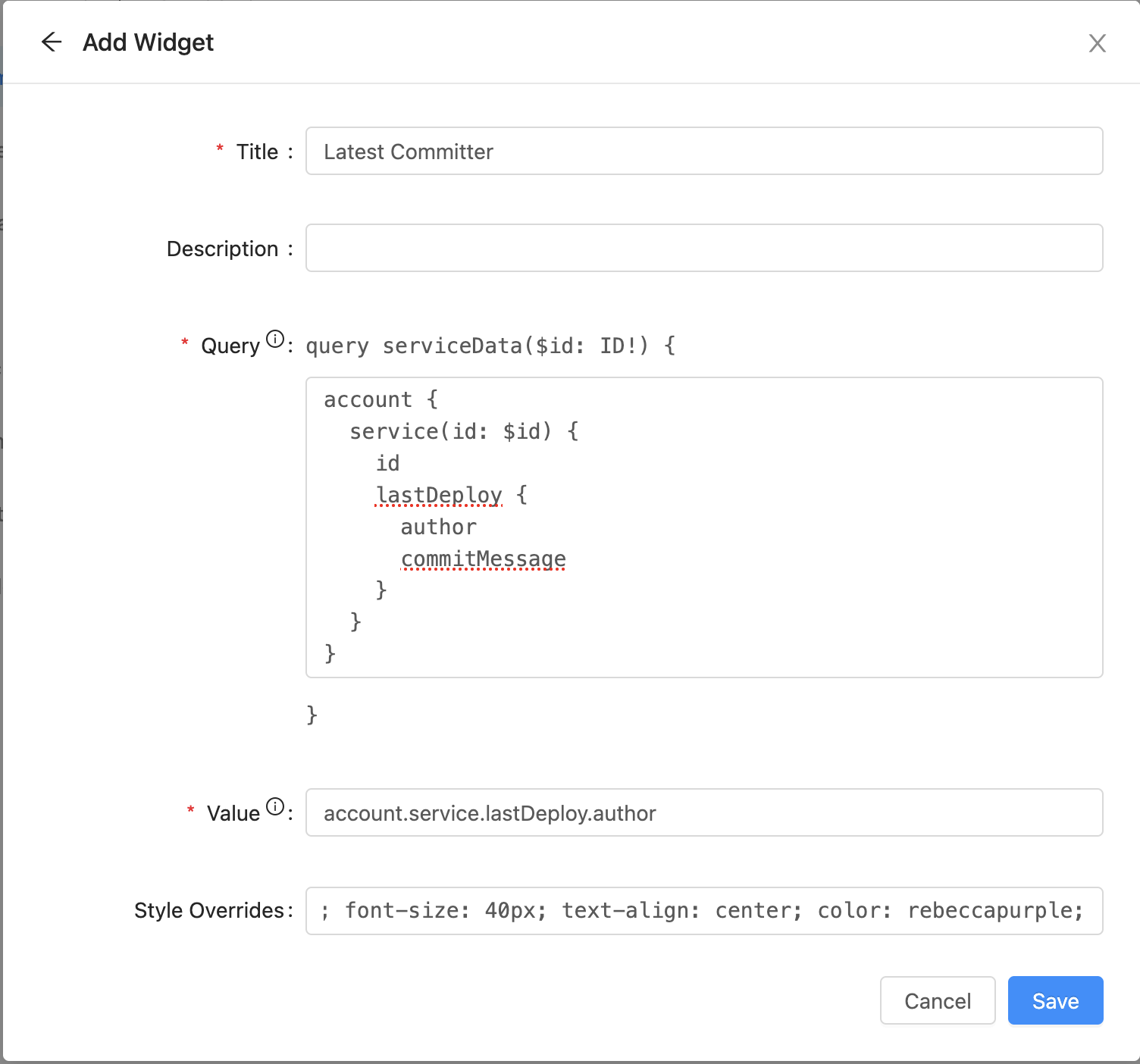Click the Title field label
The width and height of the screenshot is (1140, 1064).
coord(257,152)
